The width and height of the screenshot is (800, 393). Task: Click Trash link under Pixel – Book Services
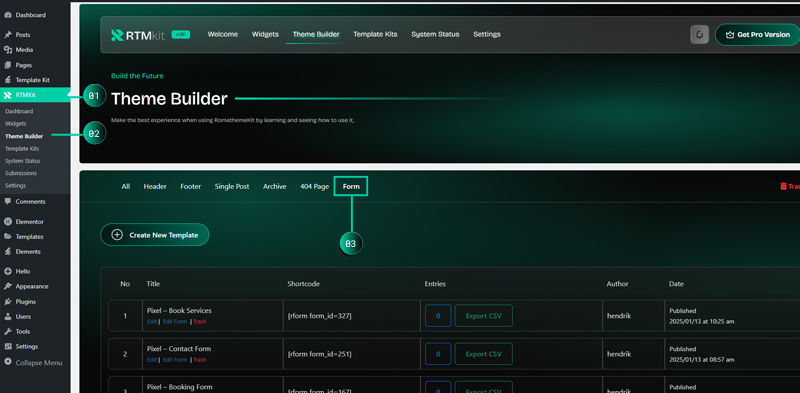click(x=199, y=322)
